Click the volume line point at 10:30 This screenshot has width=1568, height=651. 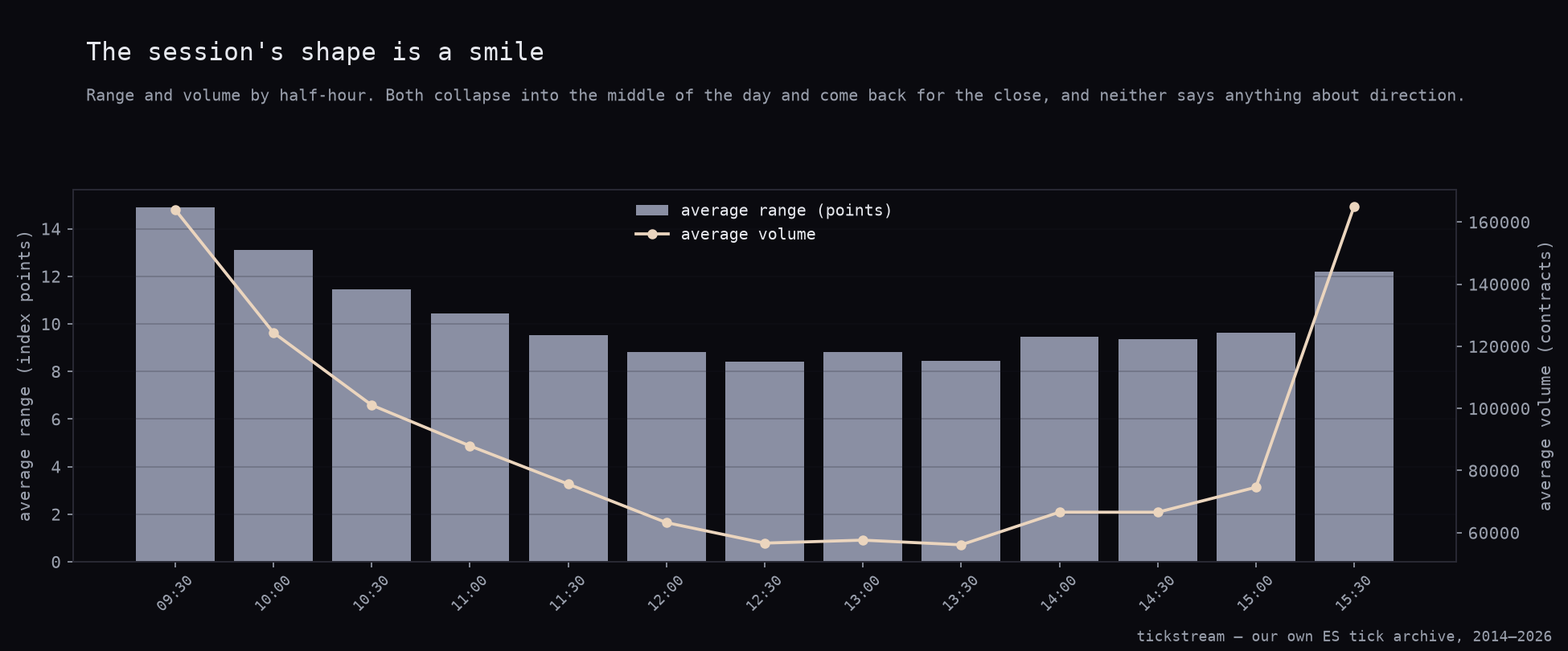click(371, 406)
